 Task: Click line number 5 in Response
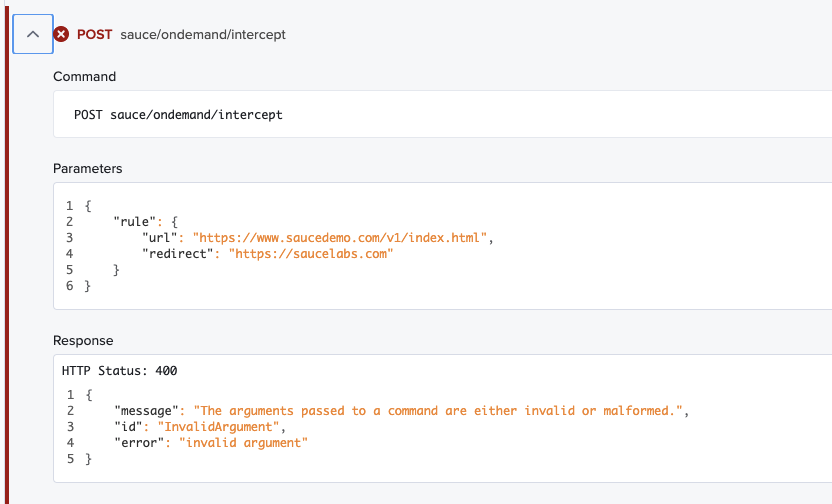70,459
